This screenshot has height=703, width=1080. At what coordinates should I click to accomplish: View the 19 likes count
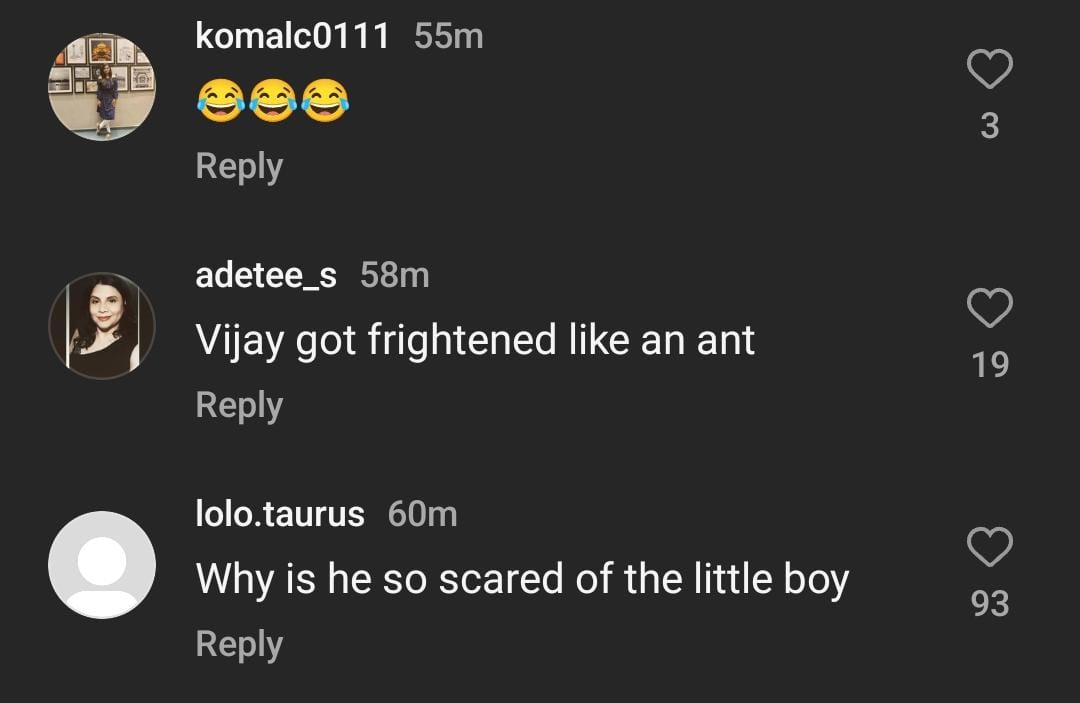[990, 365]
